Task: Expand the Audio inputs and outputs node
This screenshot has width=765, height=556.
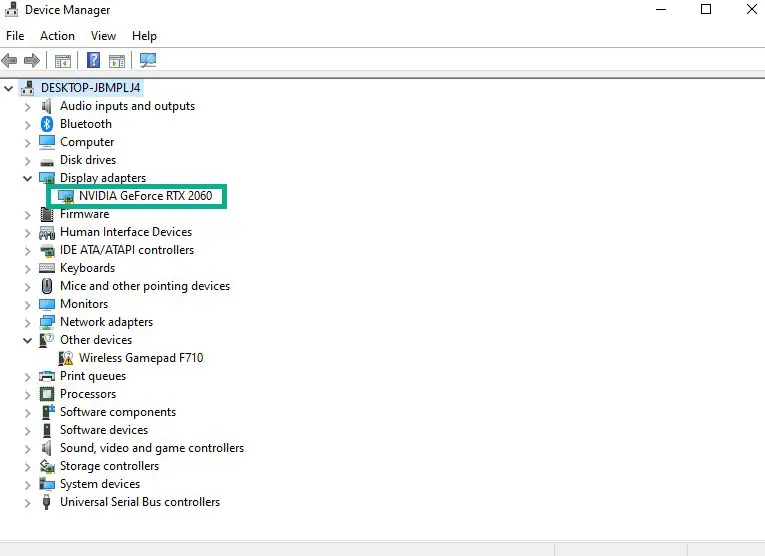Action: 28,107
